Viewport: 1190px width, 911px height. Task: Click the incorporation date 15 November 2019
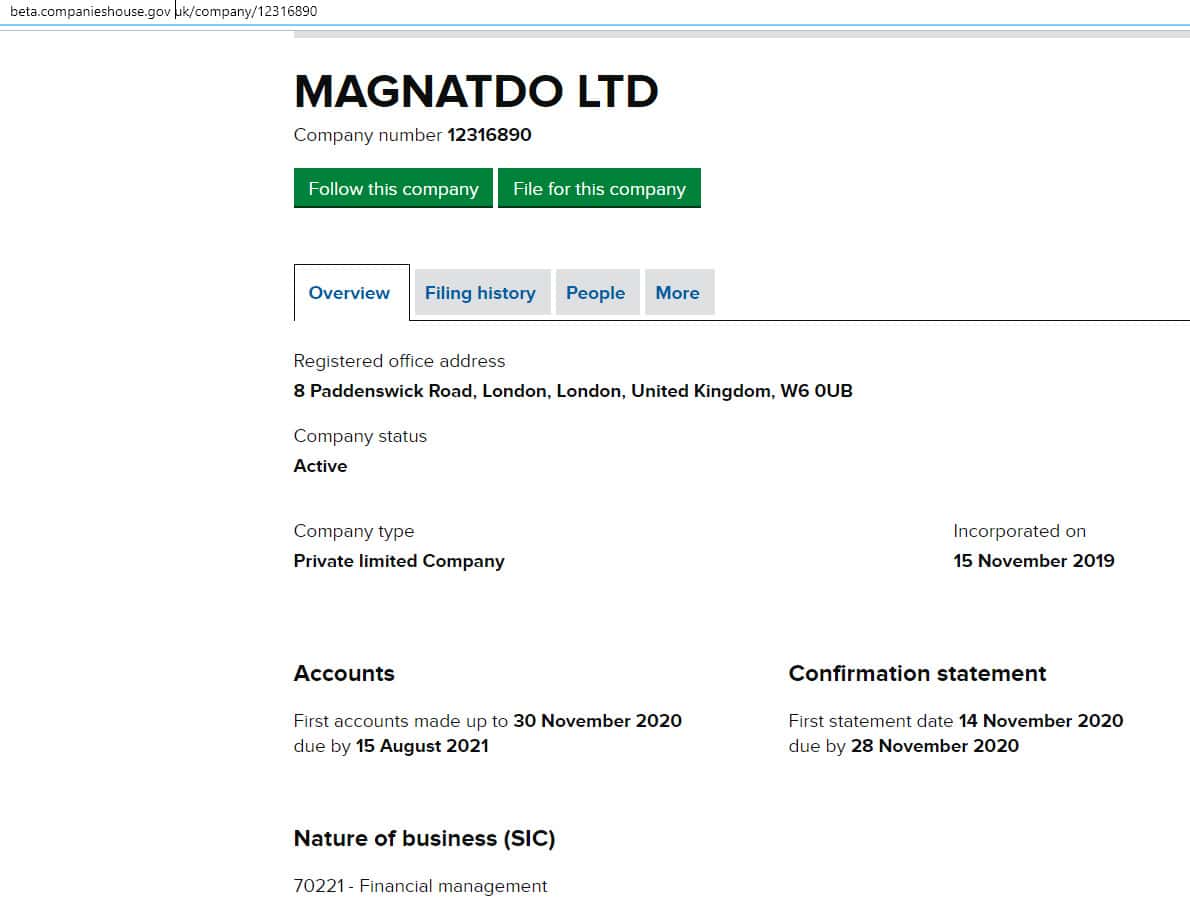point(1033,561)
